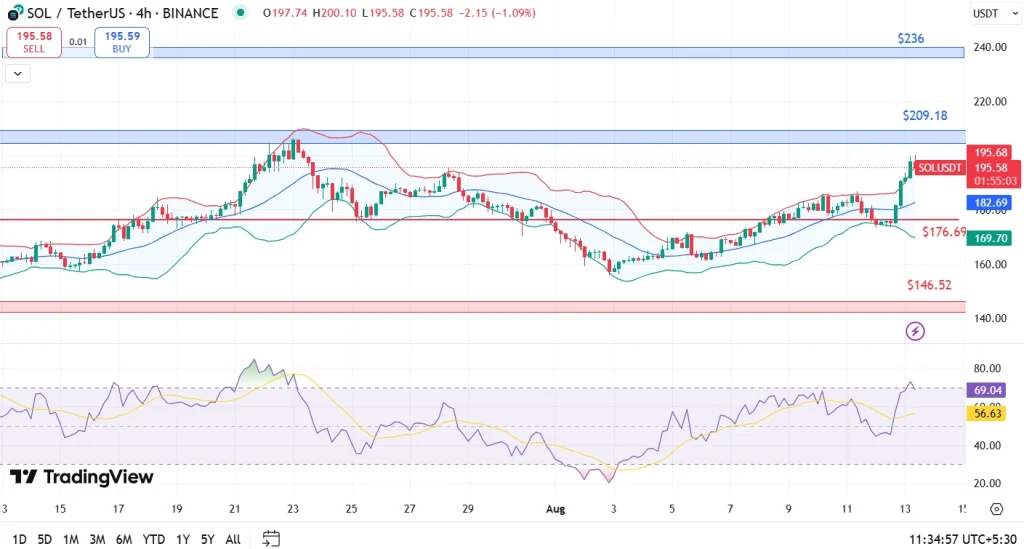Click the TradingView logo

[82, 477]
